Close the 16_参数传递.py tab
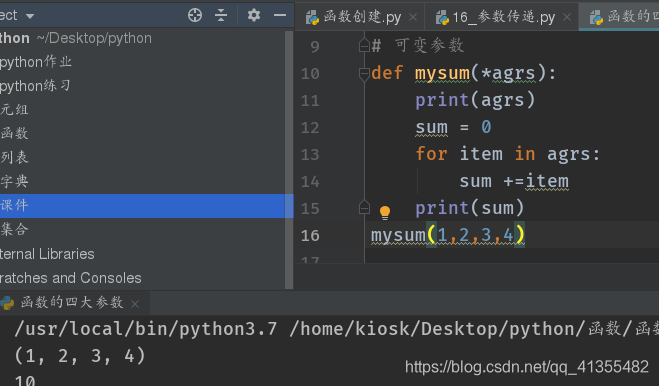 (567, 17)
